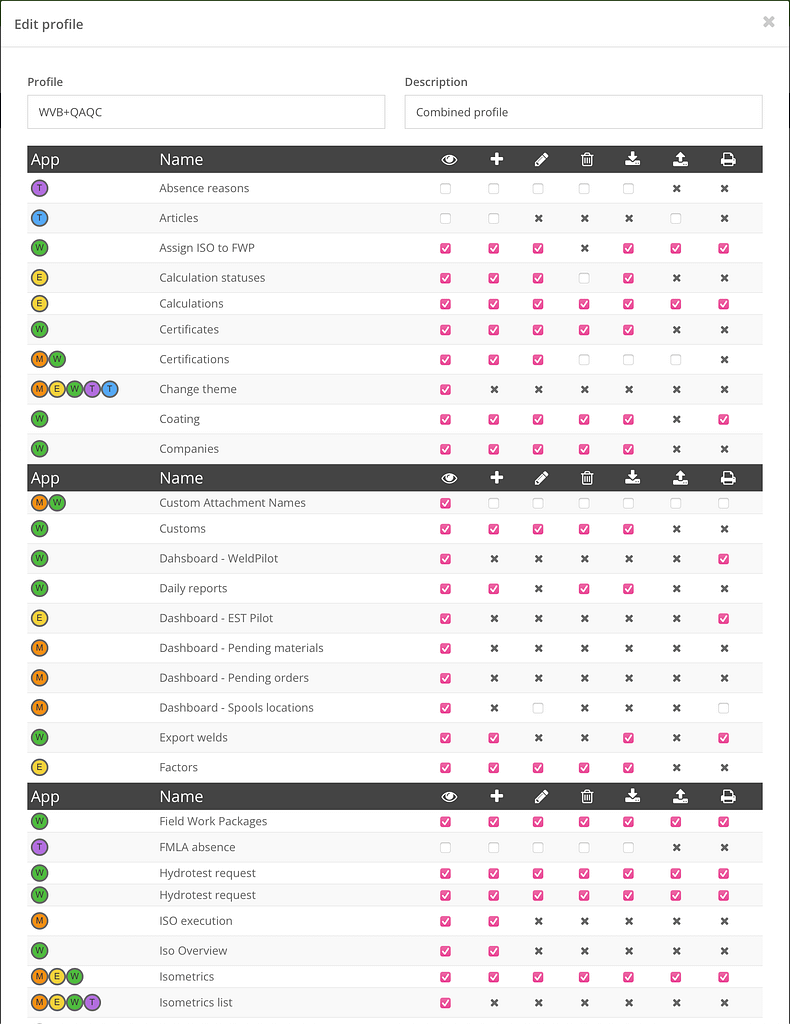This screenshot has height=1024, width=790.
Task: Close the Edit profile dialog
Action: (x=769, y=22)
